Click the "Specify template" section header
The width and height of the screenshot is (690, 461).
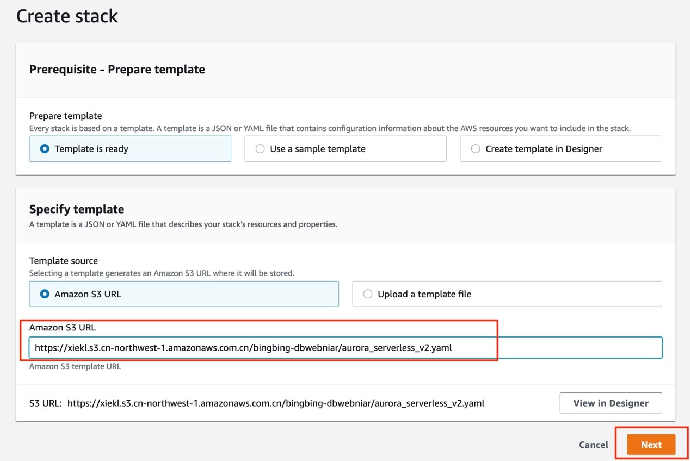tap(76, 209)
